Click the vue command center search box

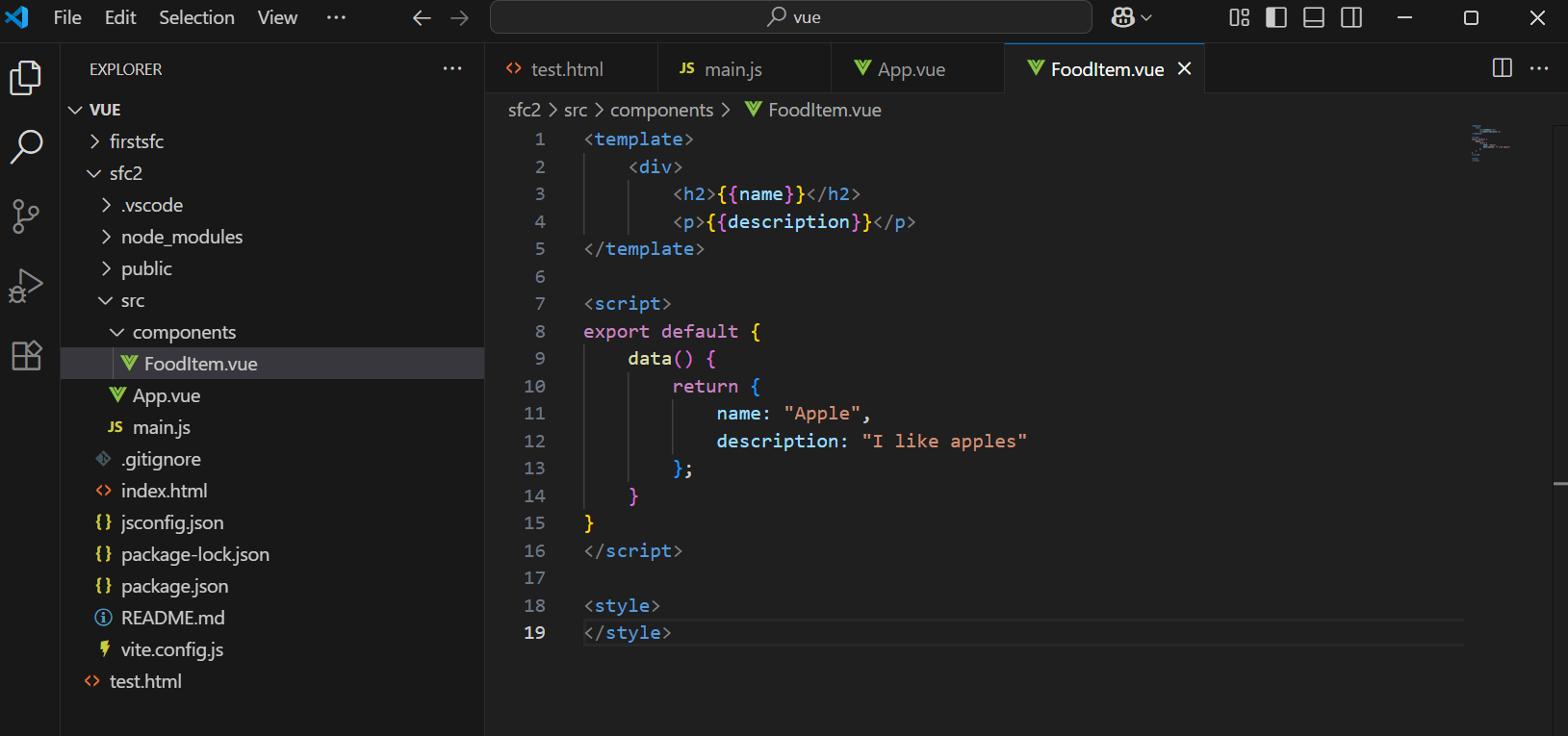tap(791, 17)
